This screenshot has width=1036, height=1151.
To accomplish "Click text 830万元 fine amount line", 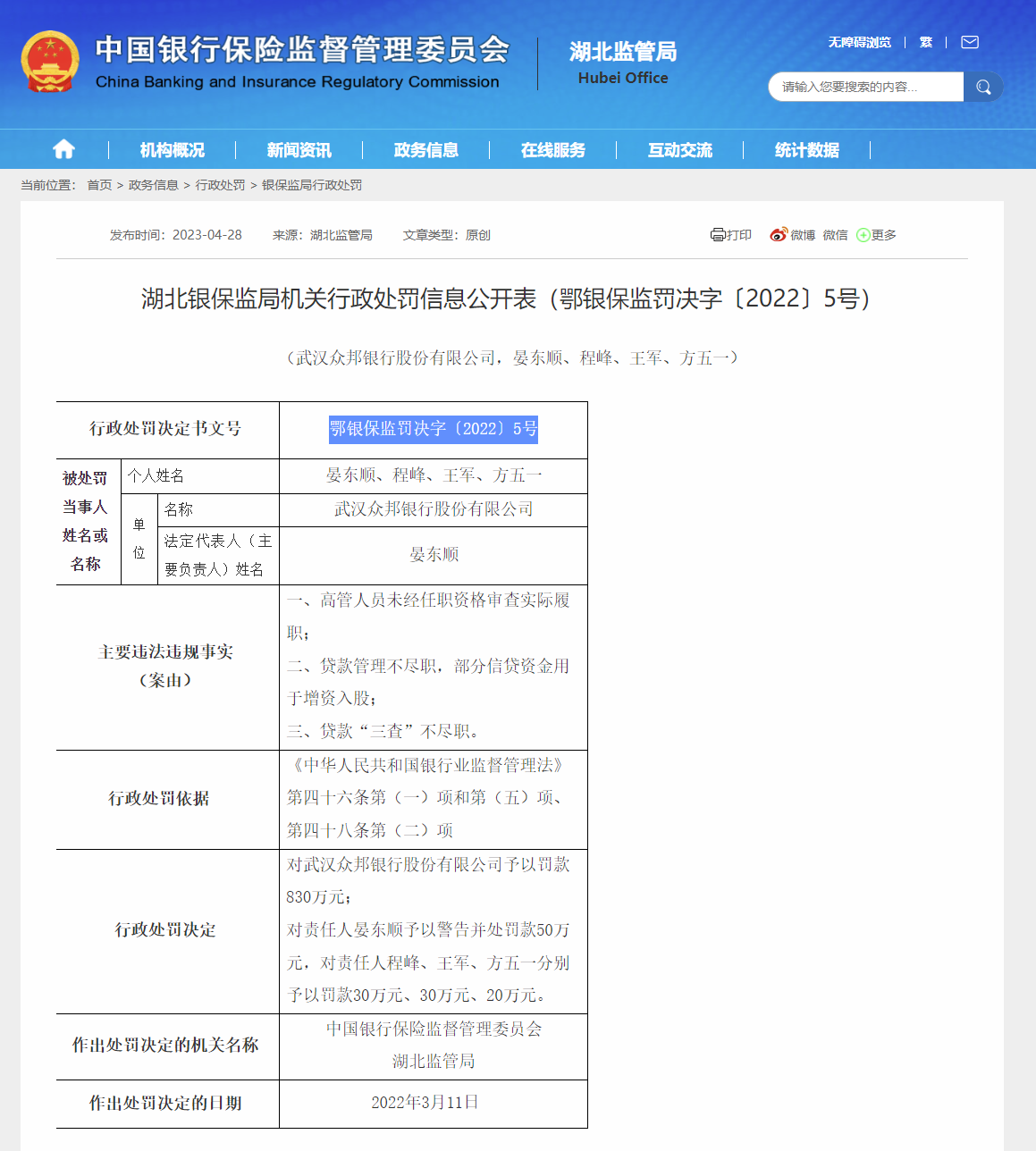I will [x=318, y=897].
